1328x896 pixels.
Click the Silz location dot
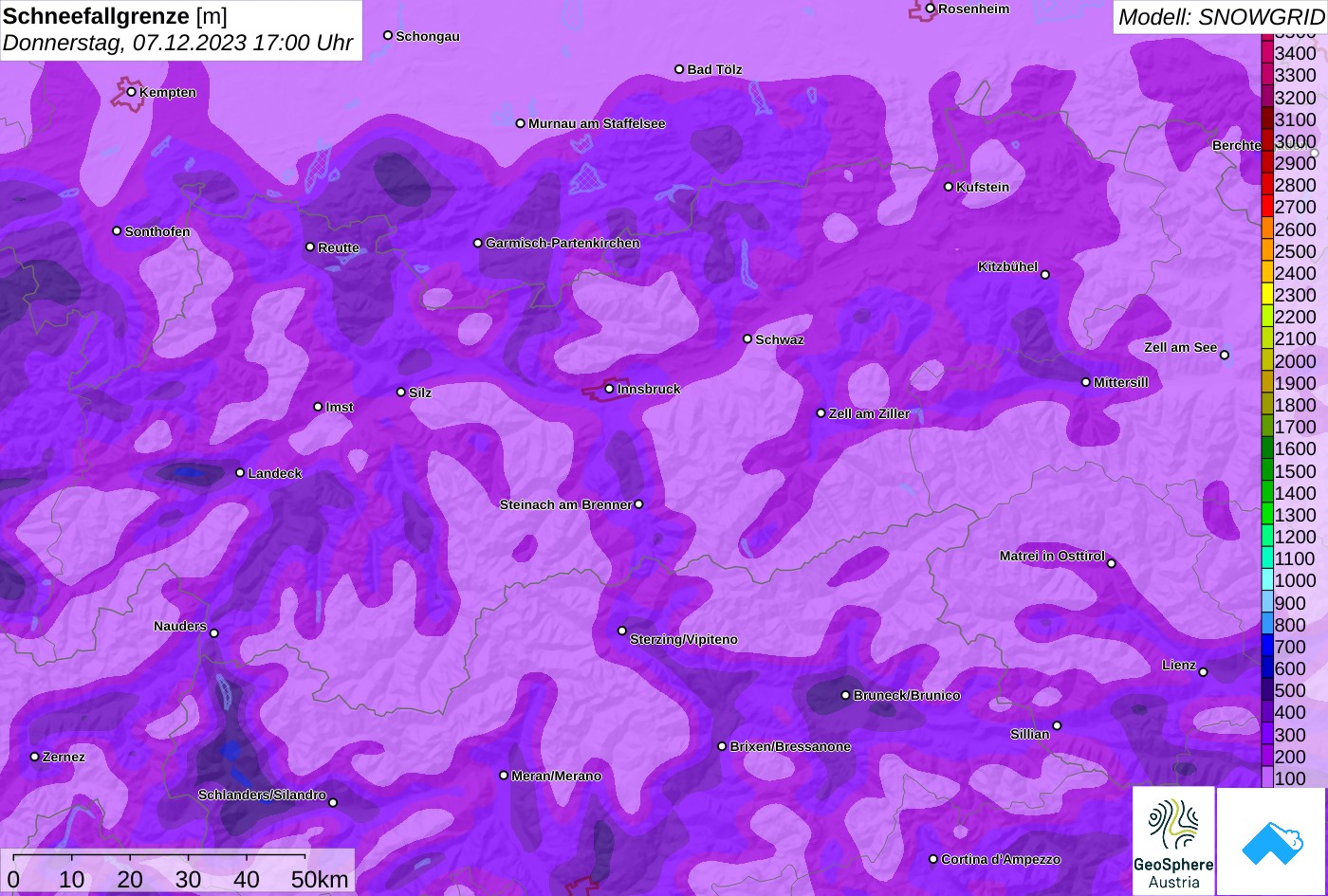[x=401, y=392]
